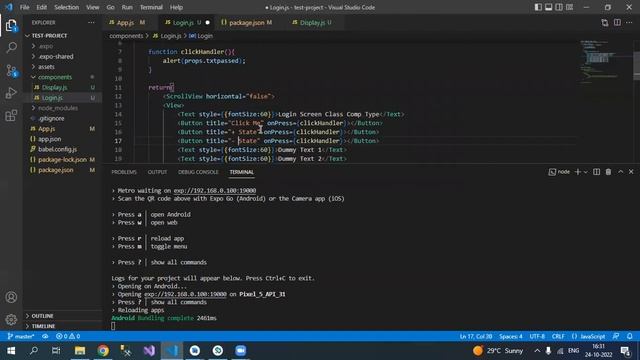Close the terminal panel
This screenshot has width=640, height=360.
[631, 172]
